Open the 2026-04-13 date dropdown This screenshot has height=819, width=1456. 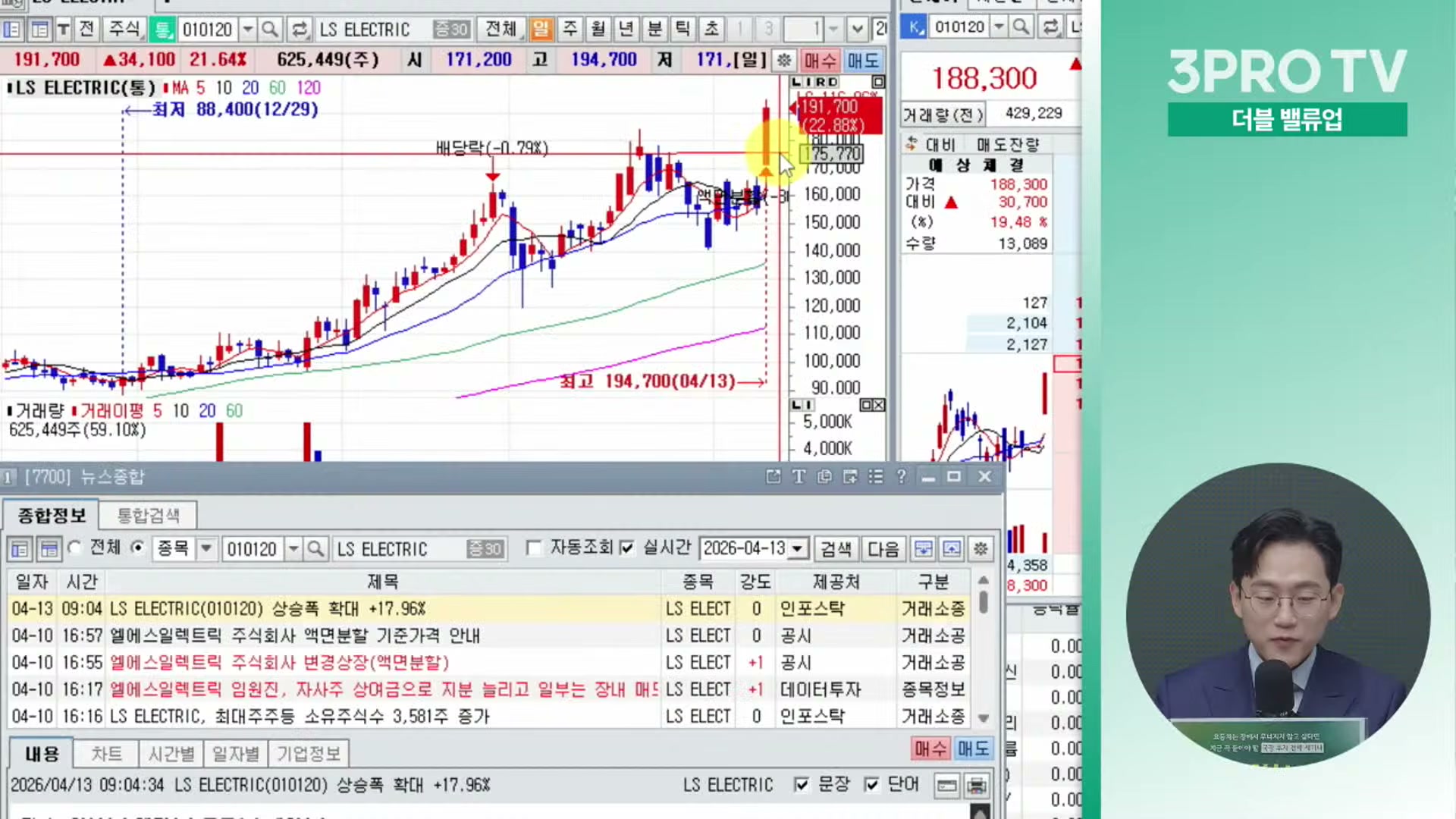797,548
